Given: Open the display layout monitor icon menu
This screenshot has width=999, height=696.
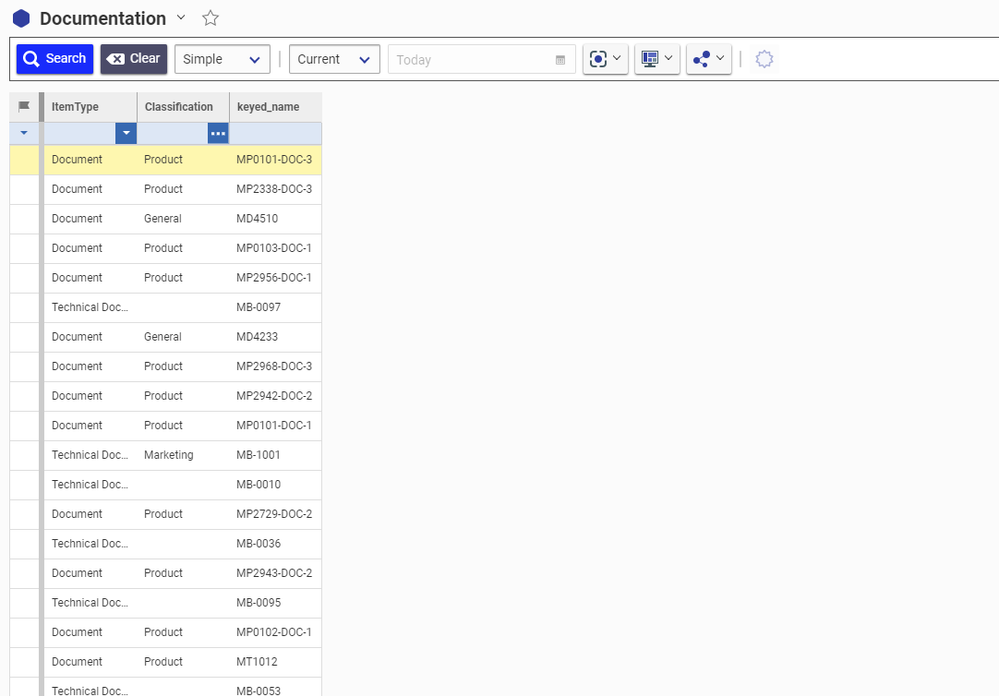Looking at the screenshot, I should 657,59.
